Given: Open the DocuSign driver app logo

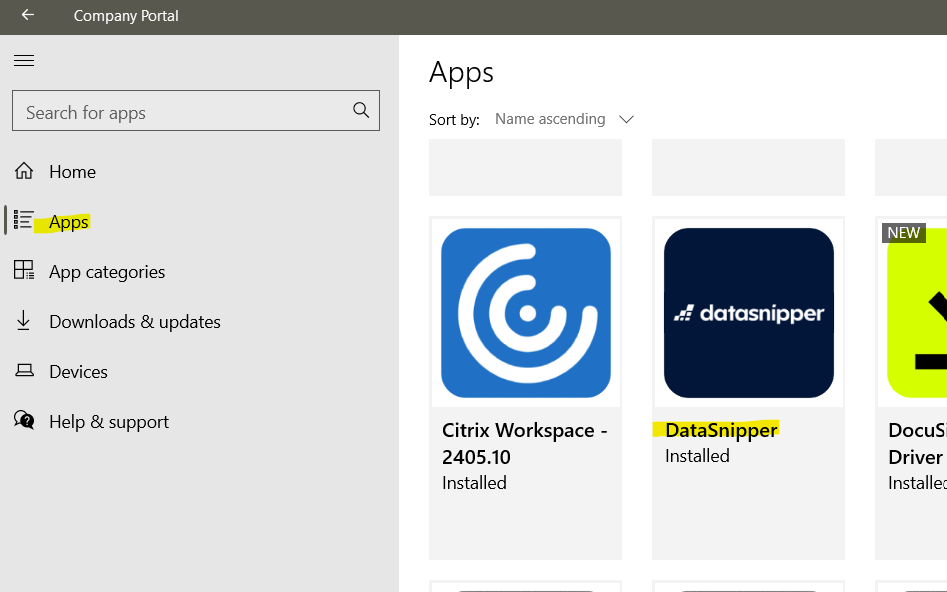Looking at the screenshot, I should pyautogui.click(x=917, y=313).
